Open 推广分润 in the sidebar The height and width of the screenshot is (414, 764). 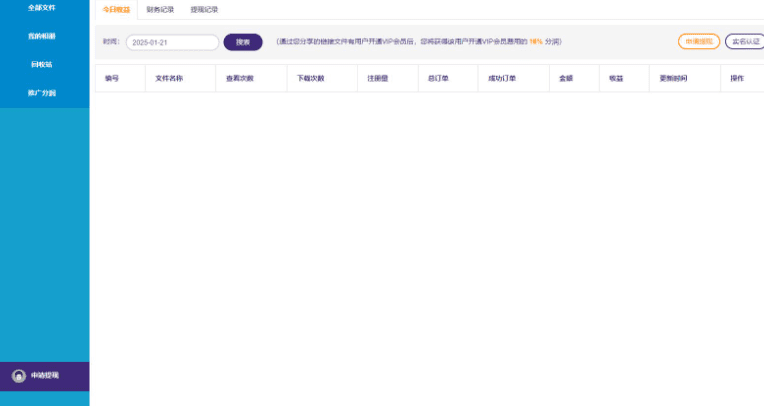42,93
